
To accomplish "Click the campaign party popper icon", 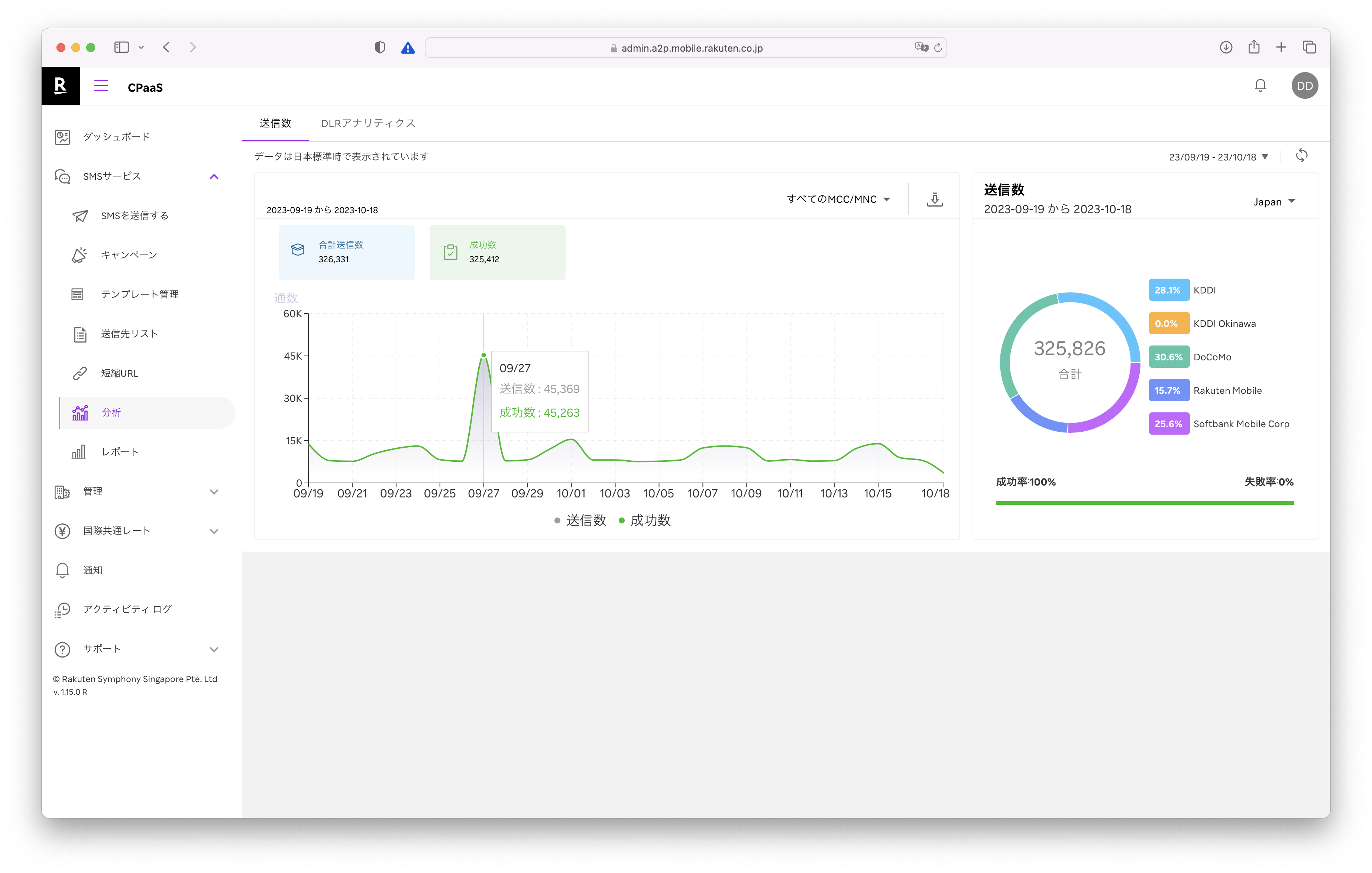I will pos(80,255).
